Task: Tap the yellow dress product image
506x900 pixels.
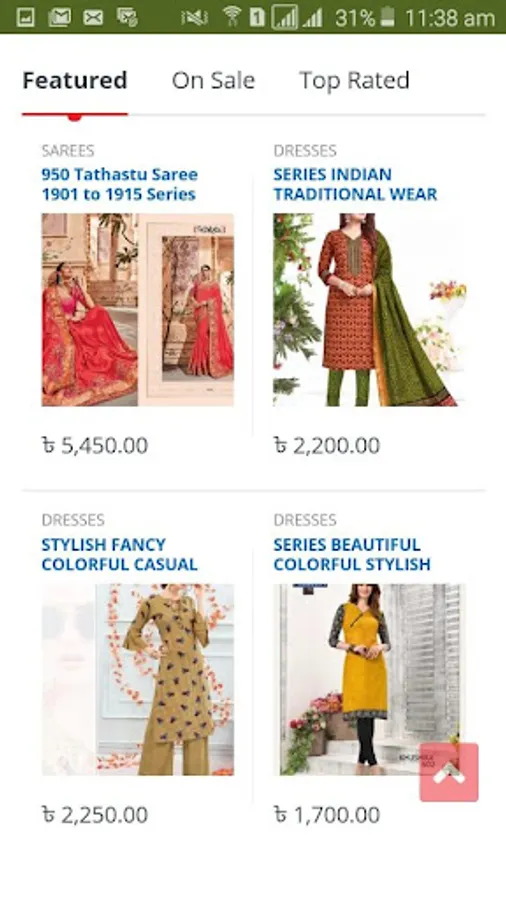Action: point(369,680)
